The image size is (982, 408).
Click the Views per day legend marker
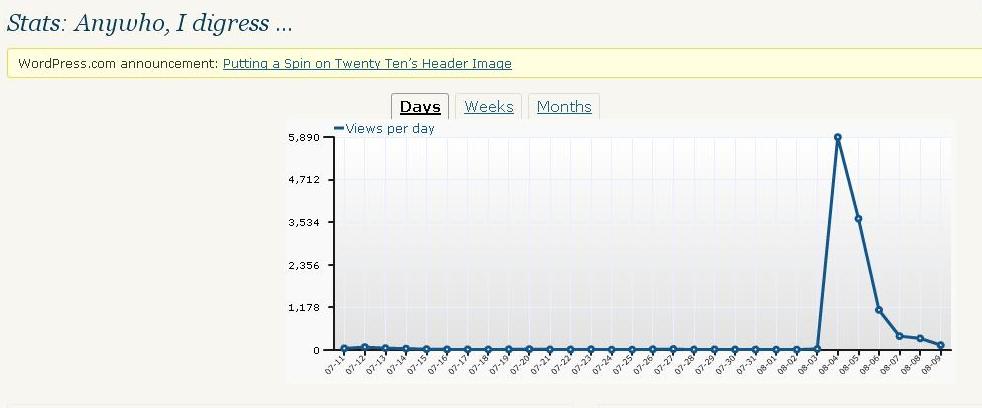click(x=339, y=128)
